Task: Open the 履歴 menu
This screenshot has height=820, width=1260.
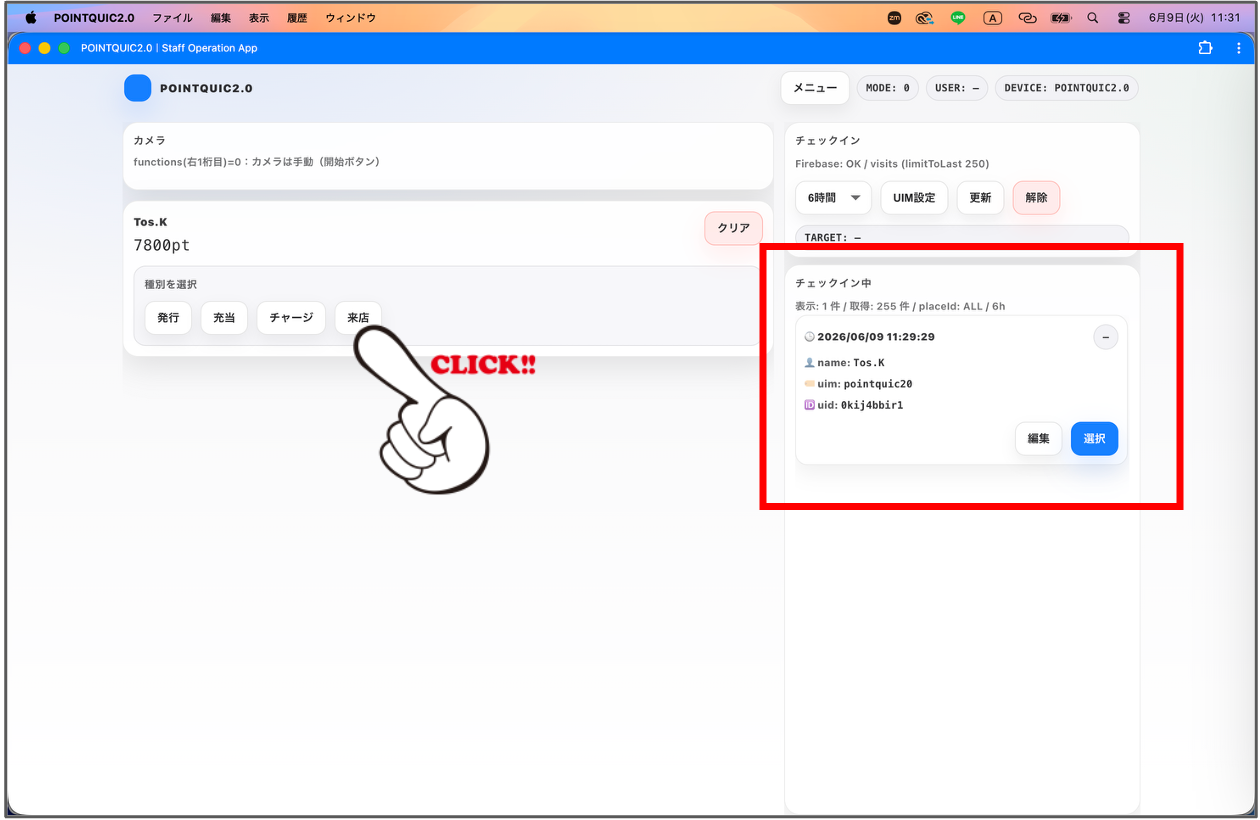Action: pyautogui.click(x=297, y=18)
